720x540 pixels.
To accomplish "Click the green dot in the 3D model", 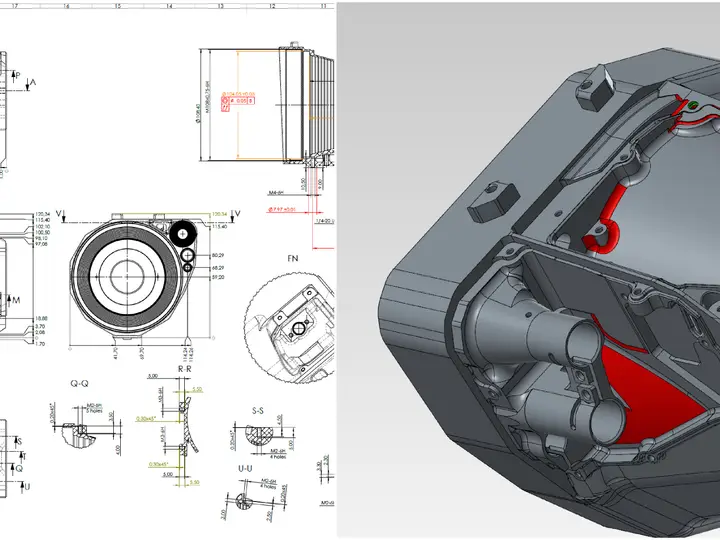I will pos(693,105).
